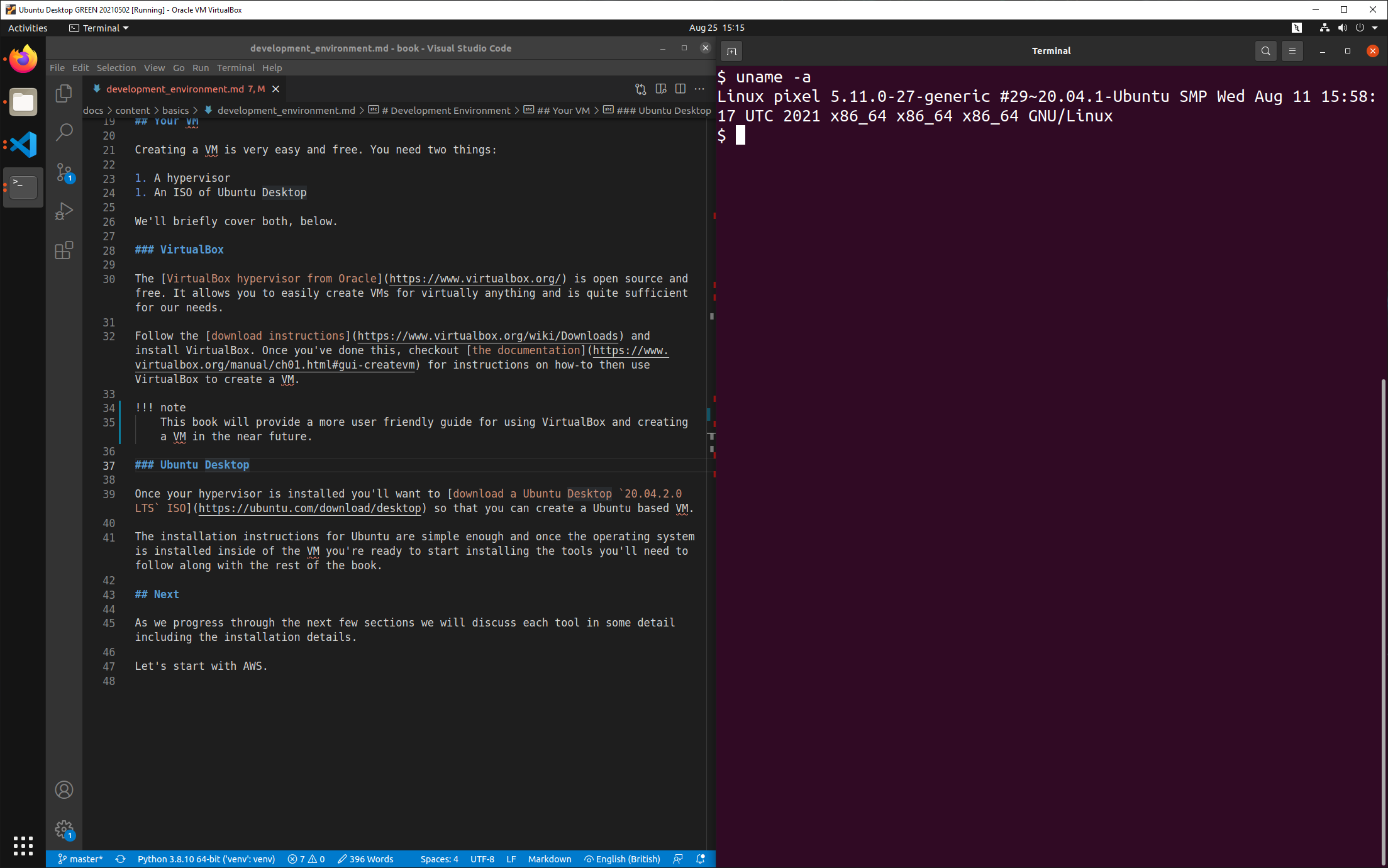Open the Selection menu

[x=116, y=67]
